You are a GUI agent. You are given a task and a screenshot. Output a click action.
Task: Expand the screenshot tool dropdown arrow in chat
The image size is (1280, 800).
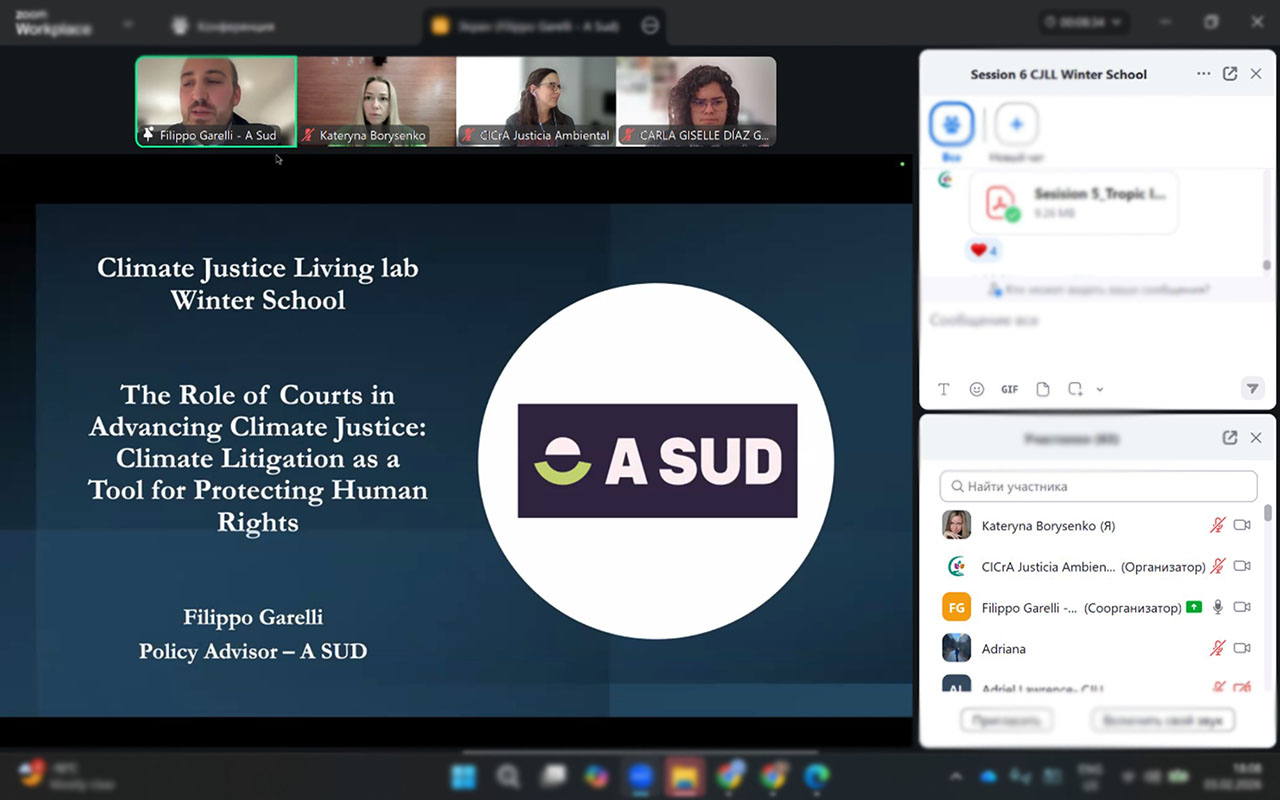(1100, 390)
